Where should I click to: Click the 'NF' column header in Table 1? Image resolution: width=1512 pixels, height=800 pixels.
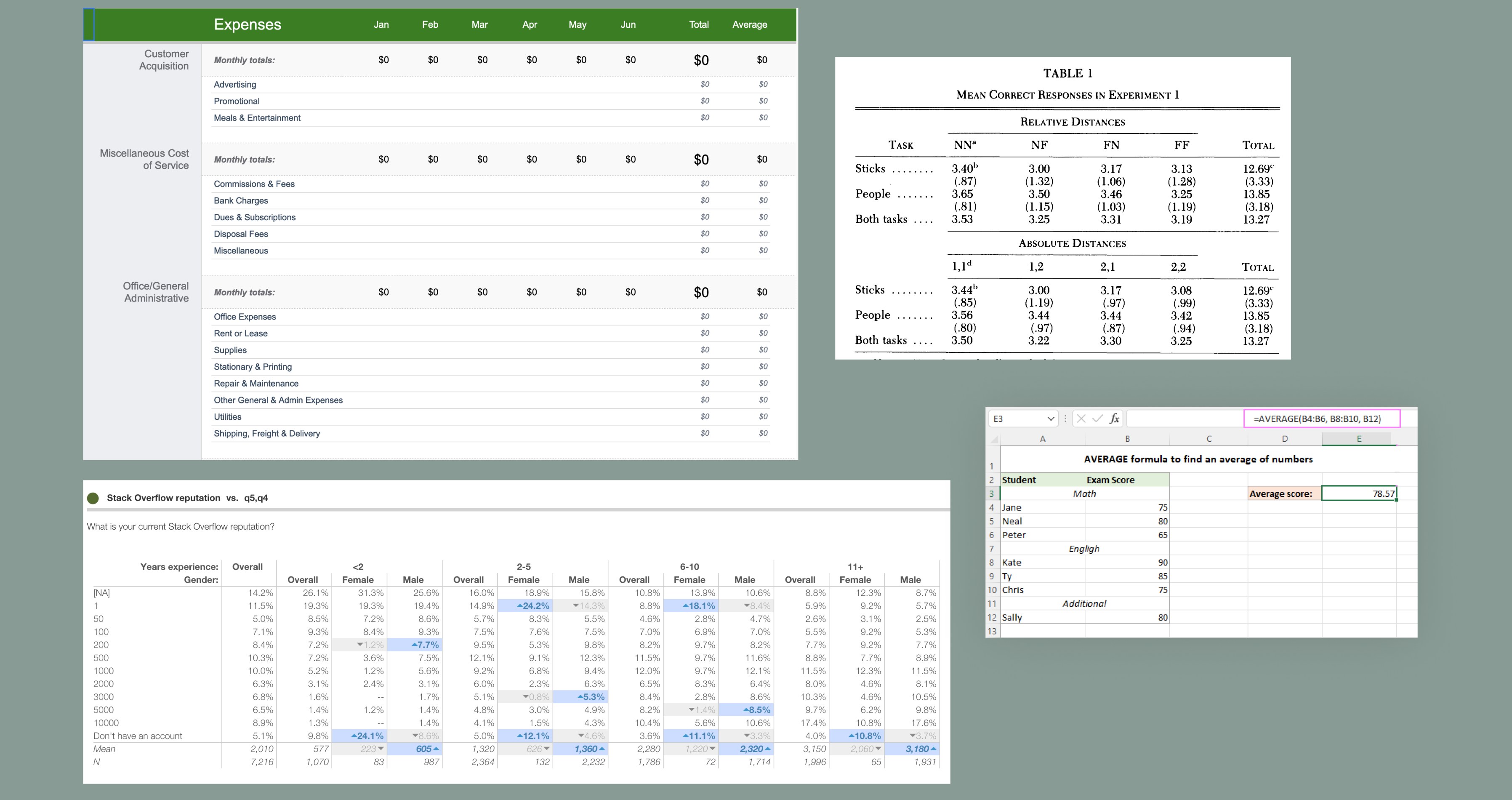tap(1039, 145)
